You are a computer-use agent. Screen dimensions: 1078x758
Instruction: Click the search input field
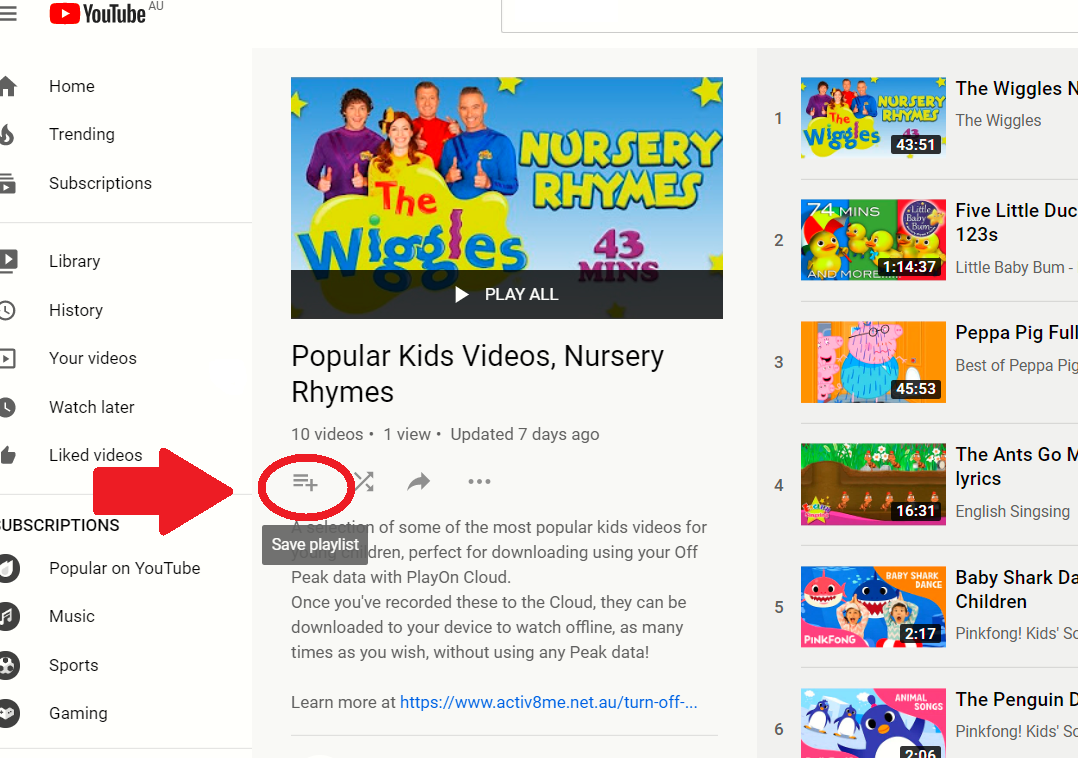pos(789,15)
